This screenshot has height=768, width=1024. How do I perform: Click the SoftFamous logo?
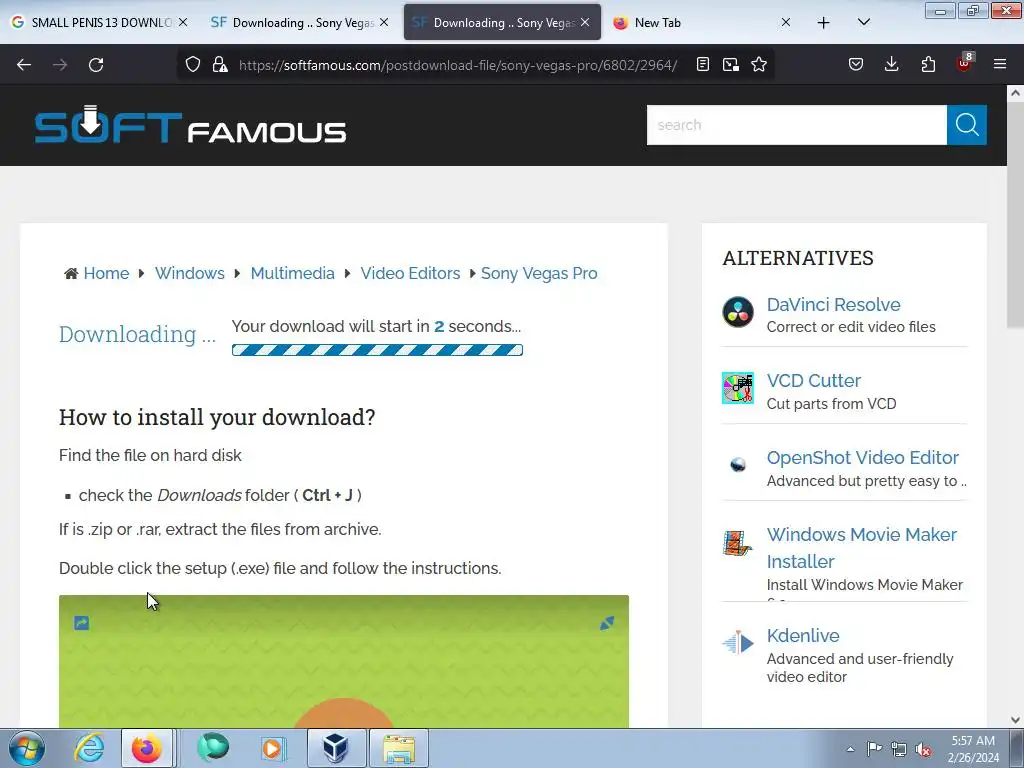pos(190,125)
